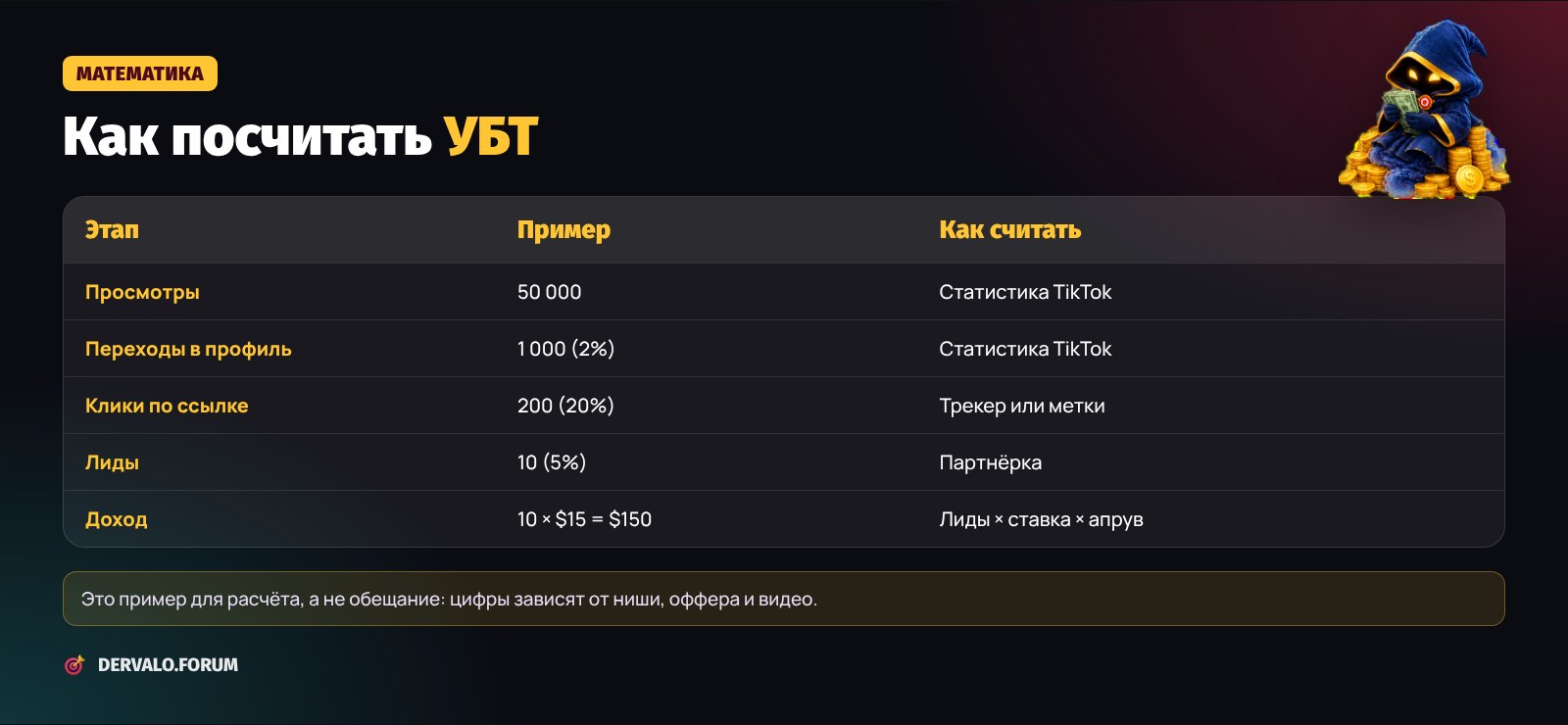Click the 1 000 (2%) cell
1568x725 pixels.
click(x=565, y=349)
